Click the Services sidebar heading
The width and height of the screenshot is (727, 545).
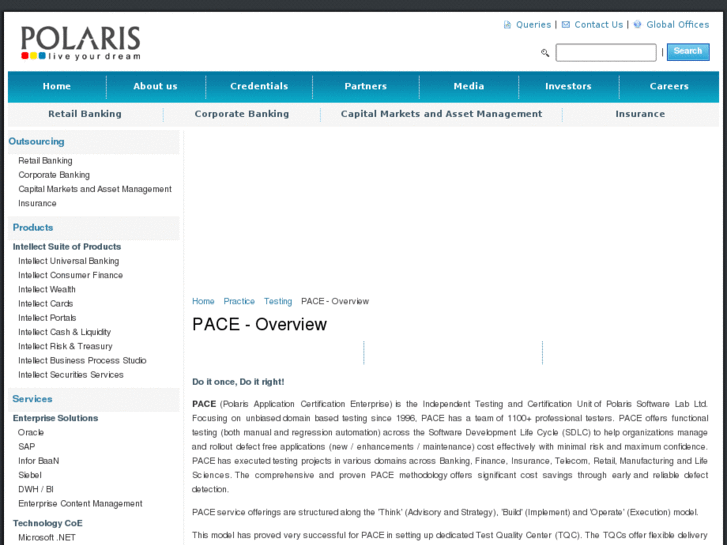[x=32, y=399]
